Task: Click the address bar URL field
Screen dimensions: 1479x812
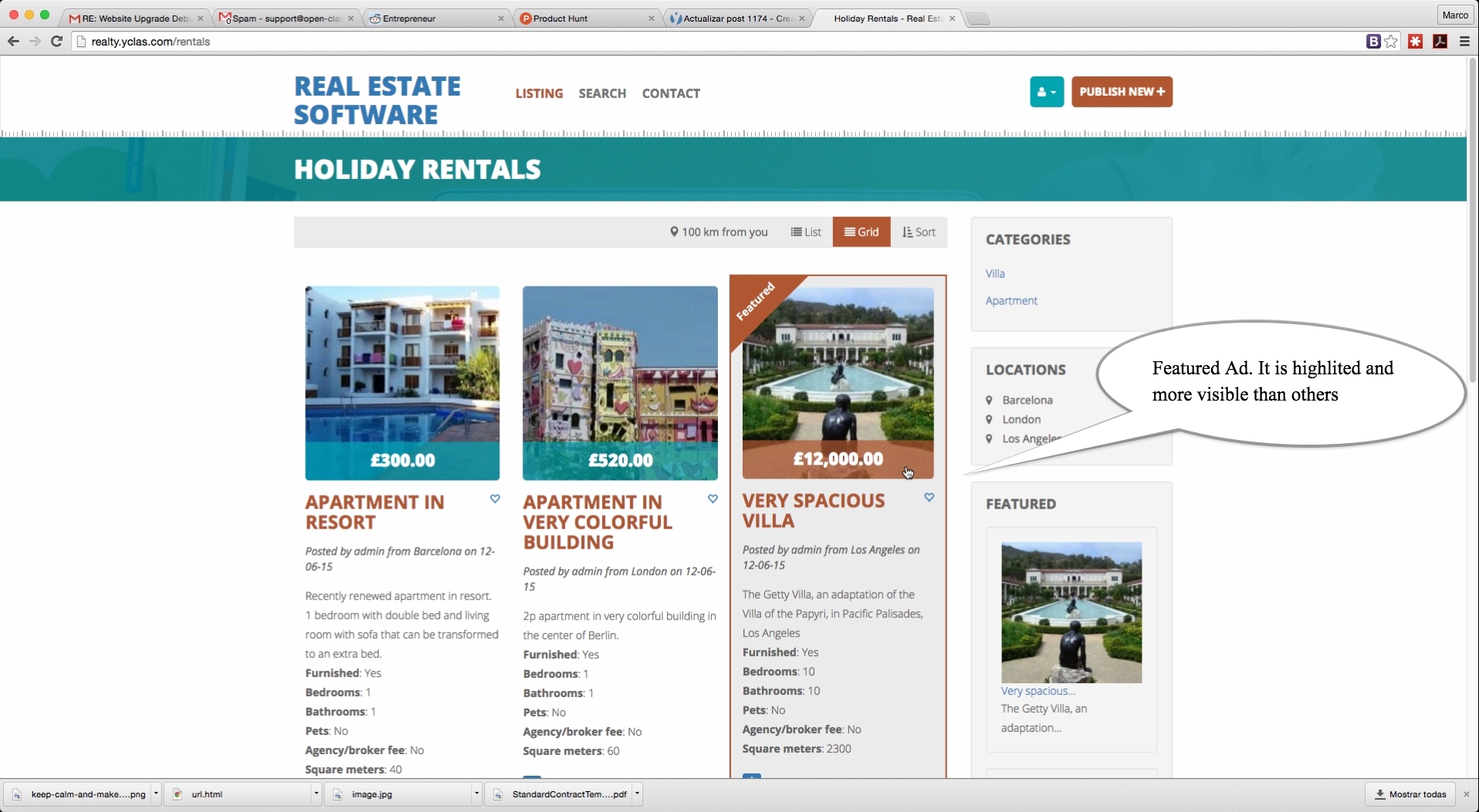Action: click(718, 42)
